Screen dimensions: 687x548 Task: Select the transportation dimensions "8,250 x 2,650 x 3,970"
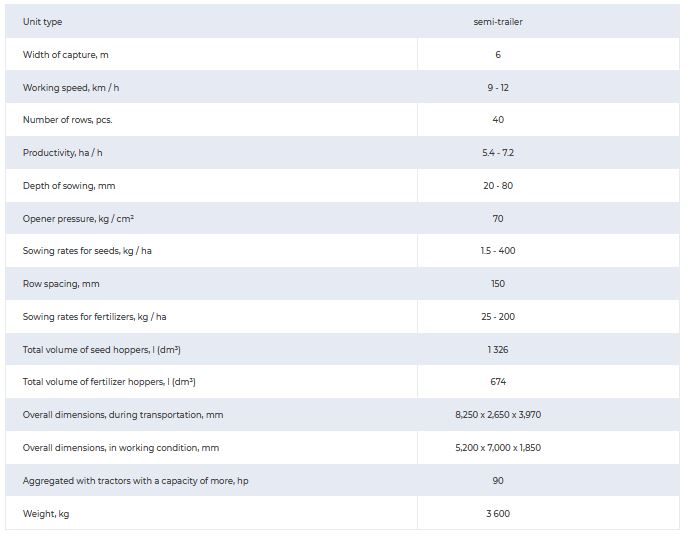(498, 415)
